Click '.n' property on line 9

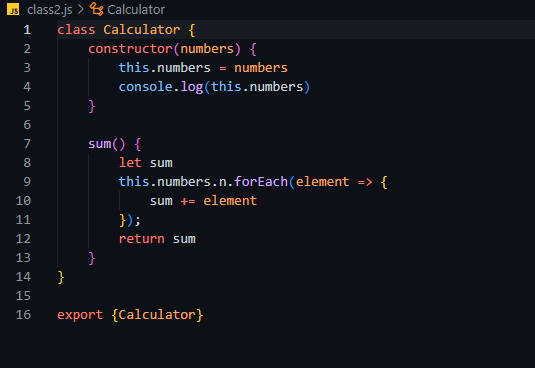pyautogui.click(x=219, y=182)
